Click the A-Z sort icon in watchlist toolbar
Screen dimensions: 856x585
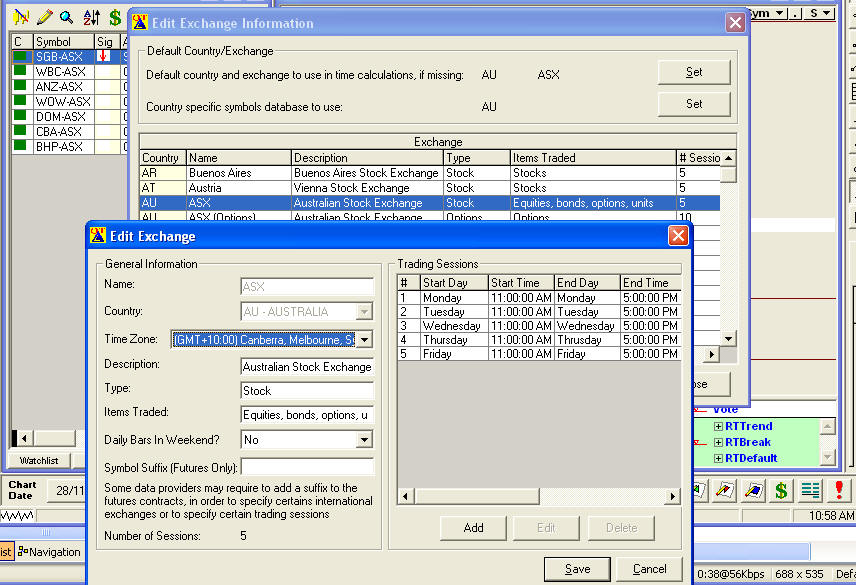91,17
